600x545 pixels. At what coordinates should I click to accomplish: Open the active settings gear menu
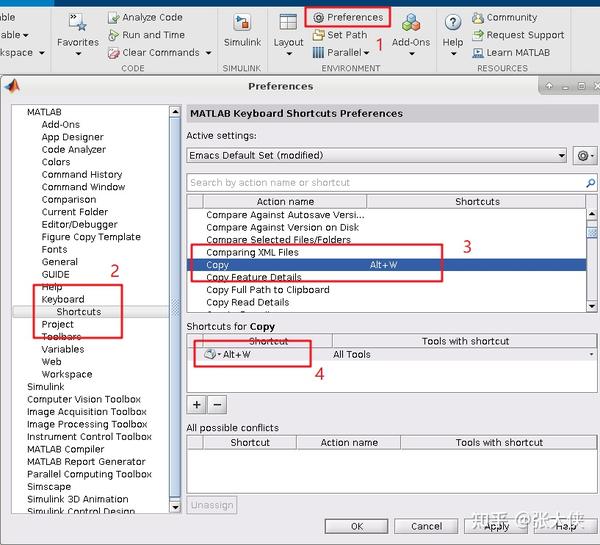(585, 156)
